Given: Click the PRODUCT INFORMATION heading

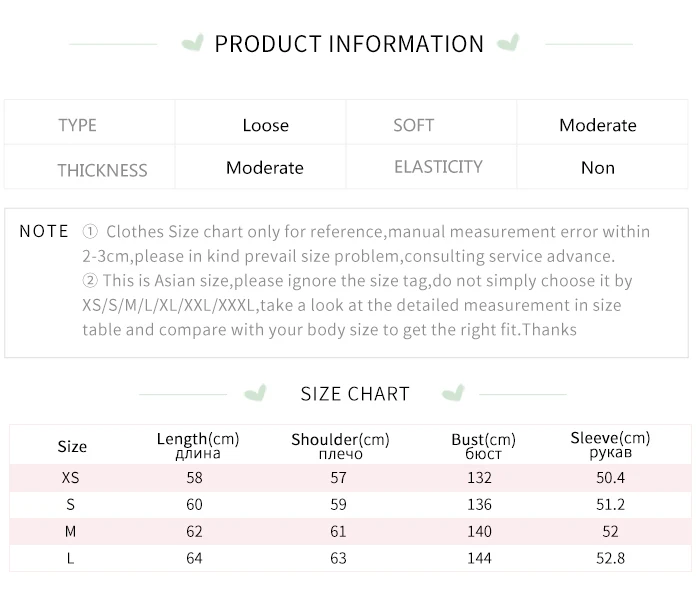Looking at the screenshot, I should (x=349, y=44).
